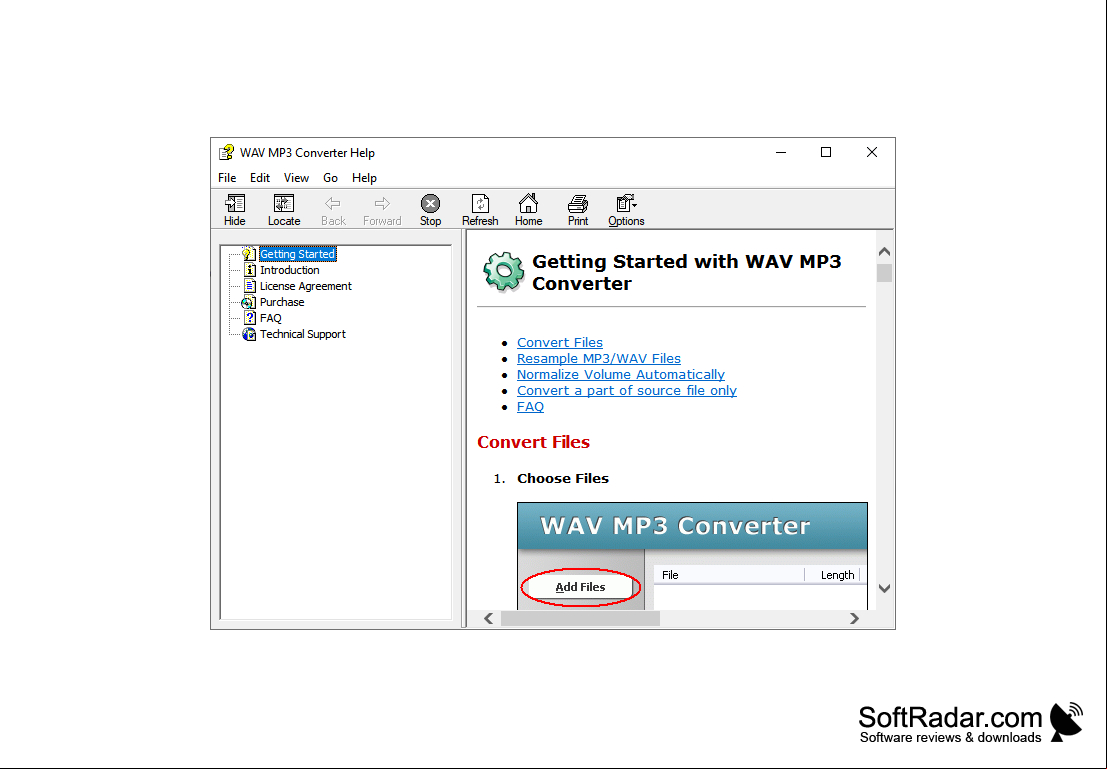Click the Getting Started with WAV MP3 Converter heading
Image resolution: width=1107 pixels, height=769 pixels.
click(686, 273)
